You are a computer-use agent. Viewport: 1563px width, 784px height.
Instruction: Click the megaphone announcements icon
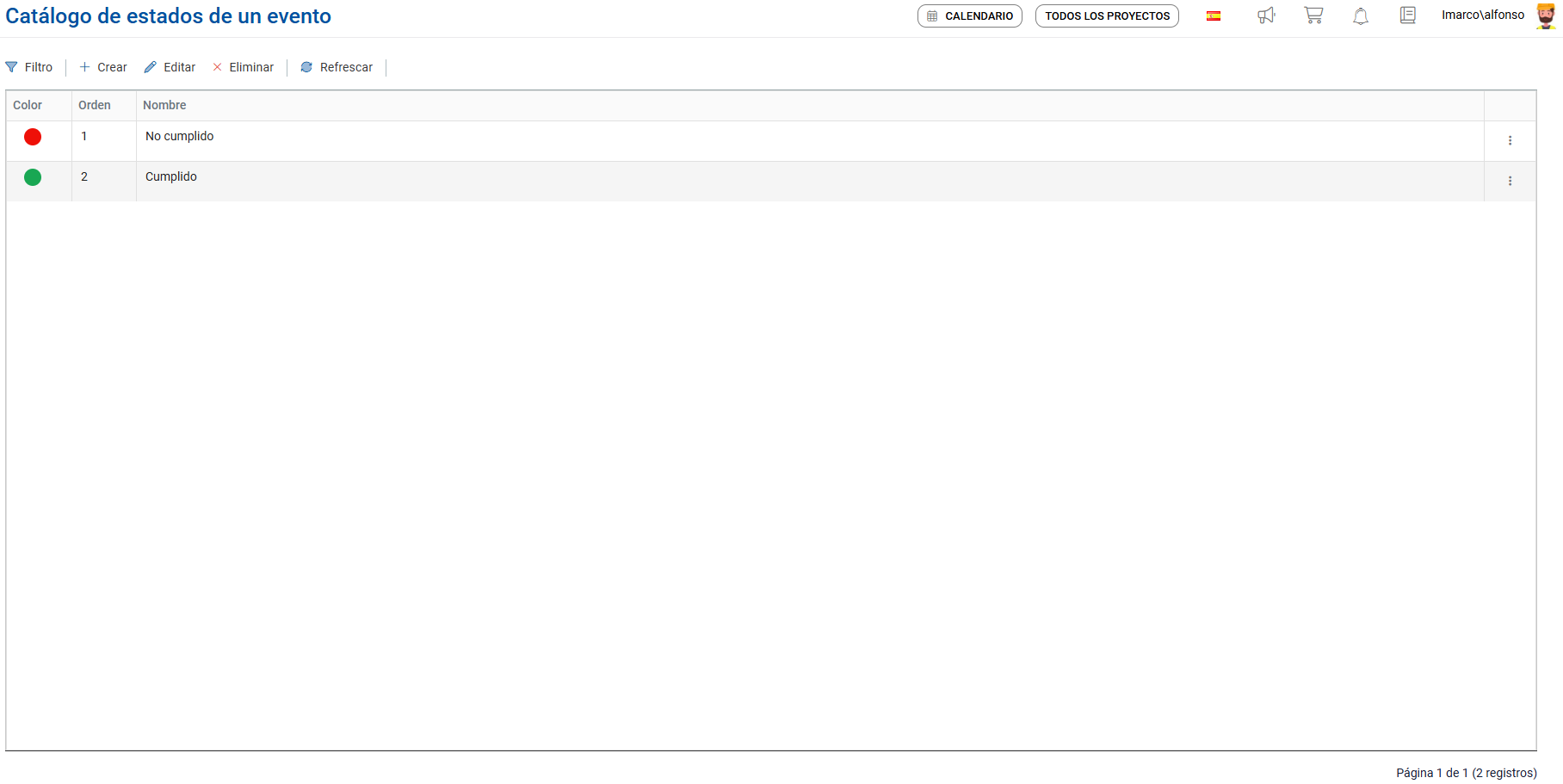click(x=1266, y=15)
